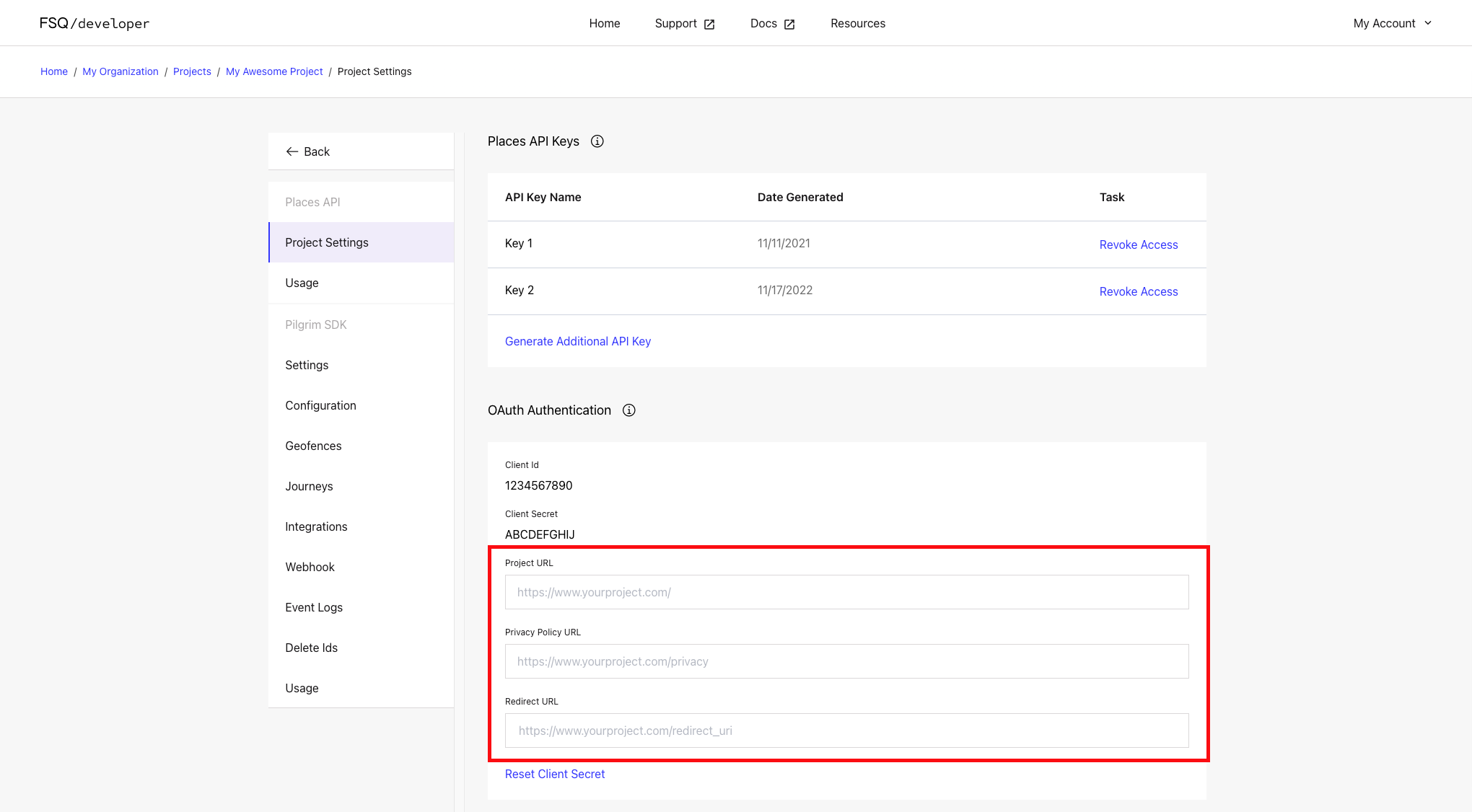Viewport: 1472px width, 812px height.
Task: Click the OAuth Authentication info icon
Action: point(628,410)
